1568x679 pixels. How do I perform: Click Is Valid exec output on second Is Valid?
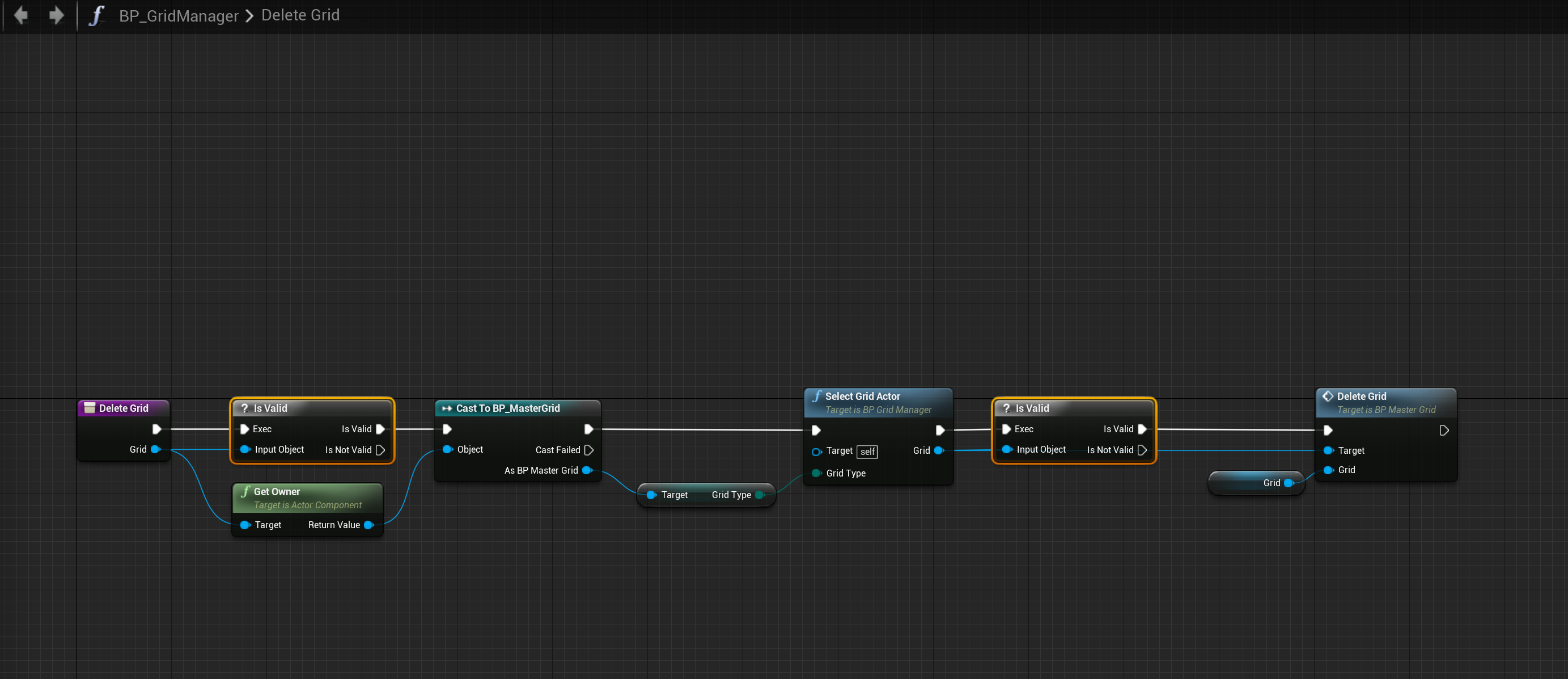[1142, 429]
